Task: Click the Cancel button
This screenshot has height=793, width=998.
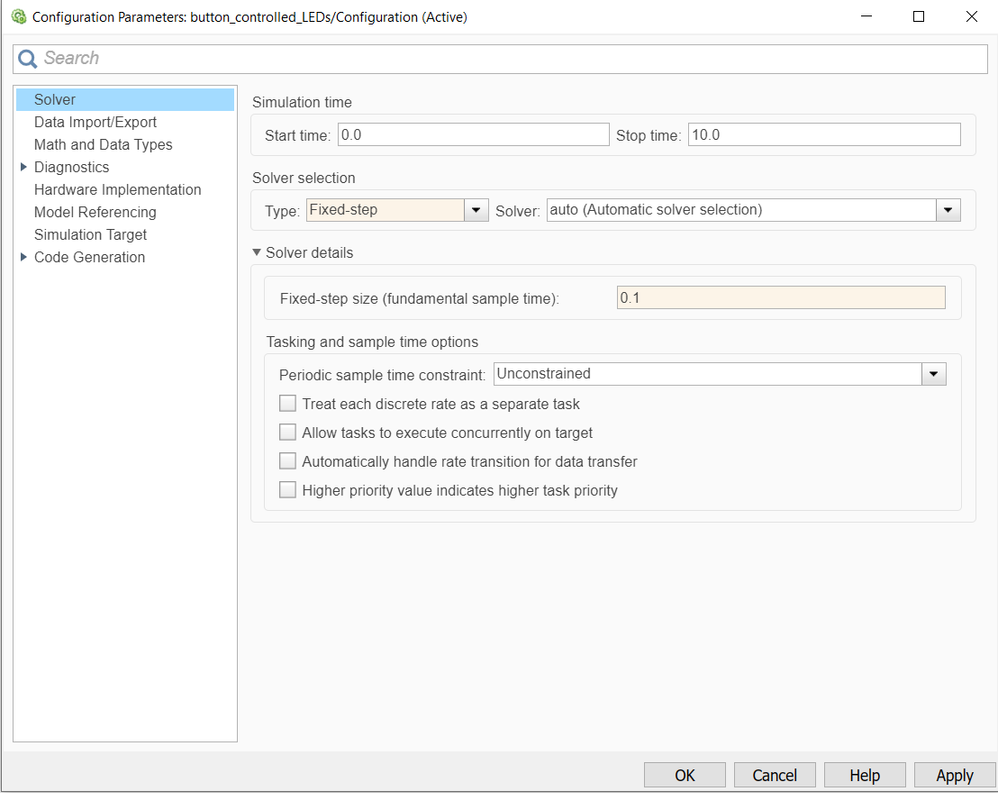Action: [x=775, y=775]
